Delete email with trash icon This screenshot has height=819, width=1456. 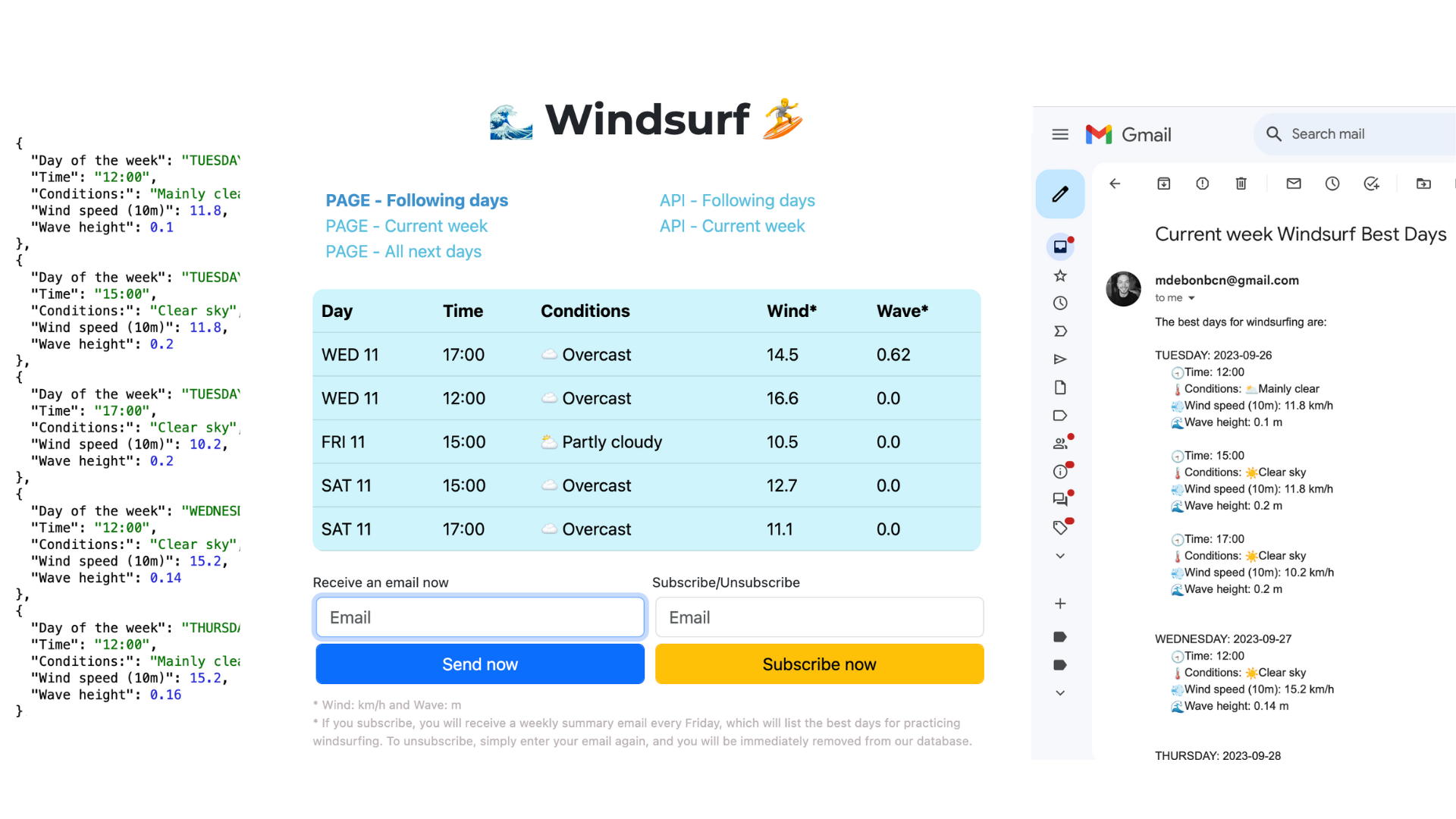1241,184
